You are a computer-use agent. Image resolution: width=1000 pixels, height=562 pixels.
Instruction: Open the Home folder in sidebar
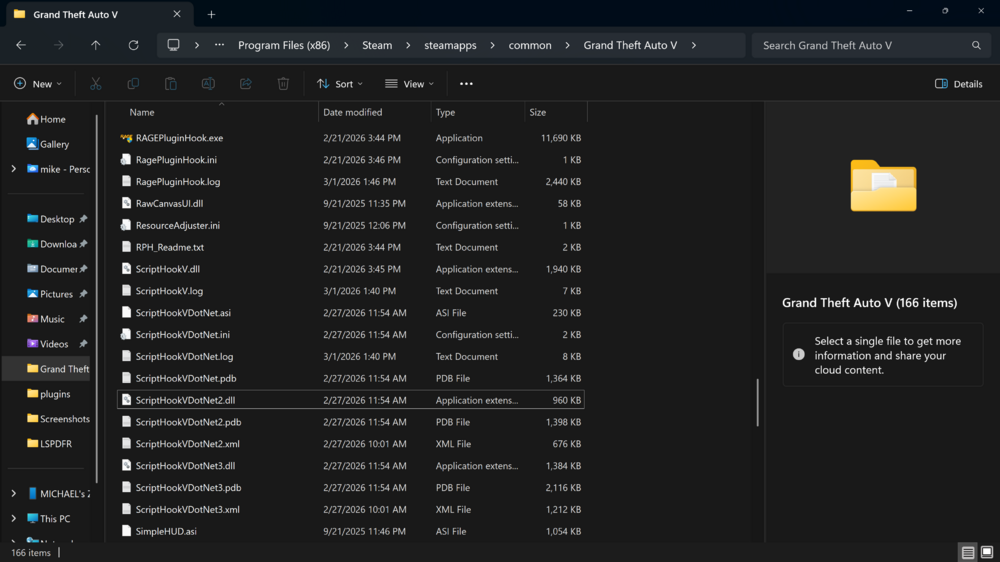tap(46, 119)
